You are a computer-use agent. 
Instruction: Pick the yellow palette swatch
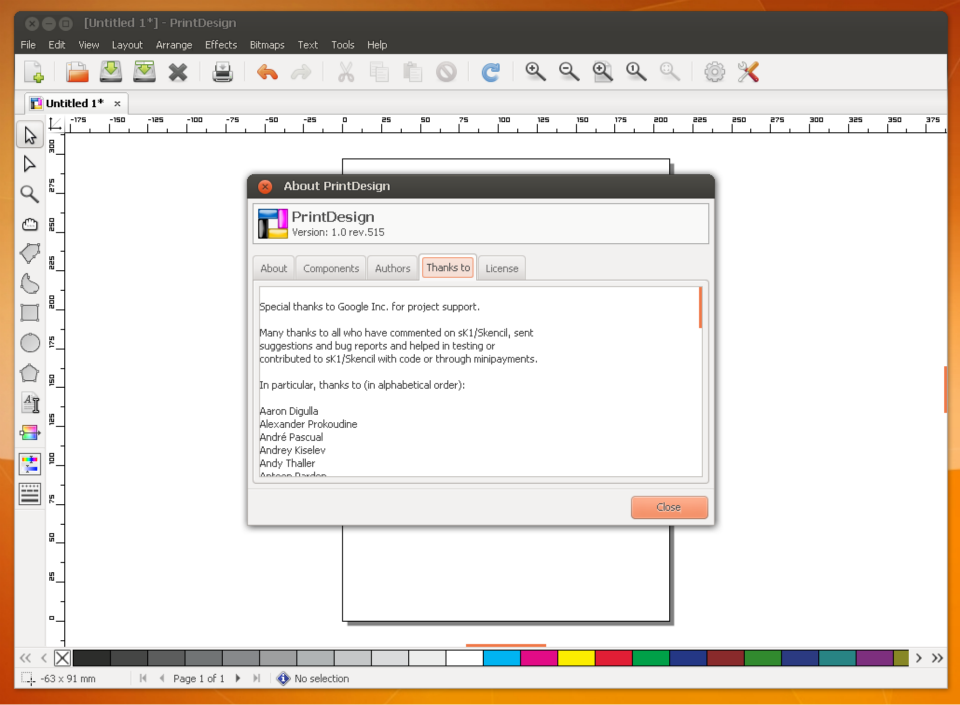576,658
